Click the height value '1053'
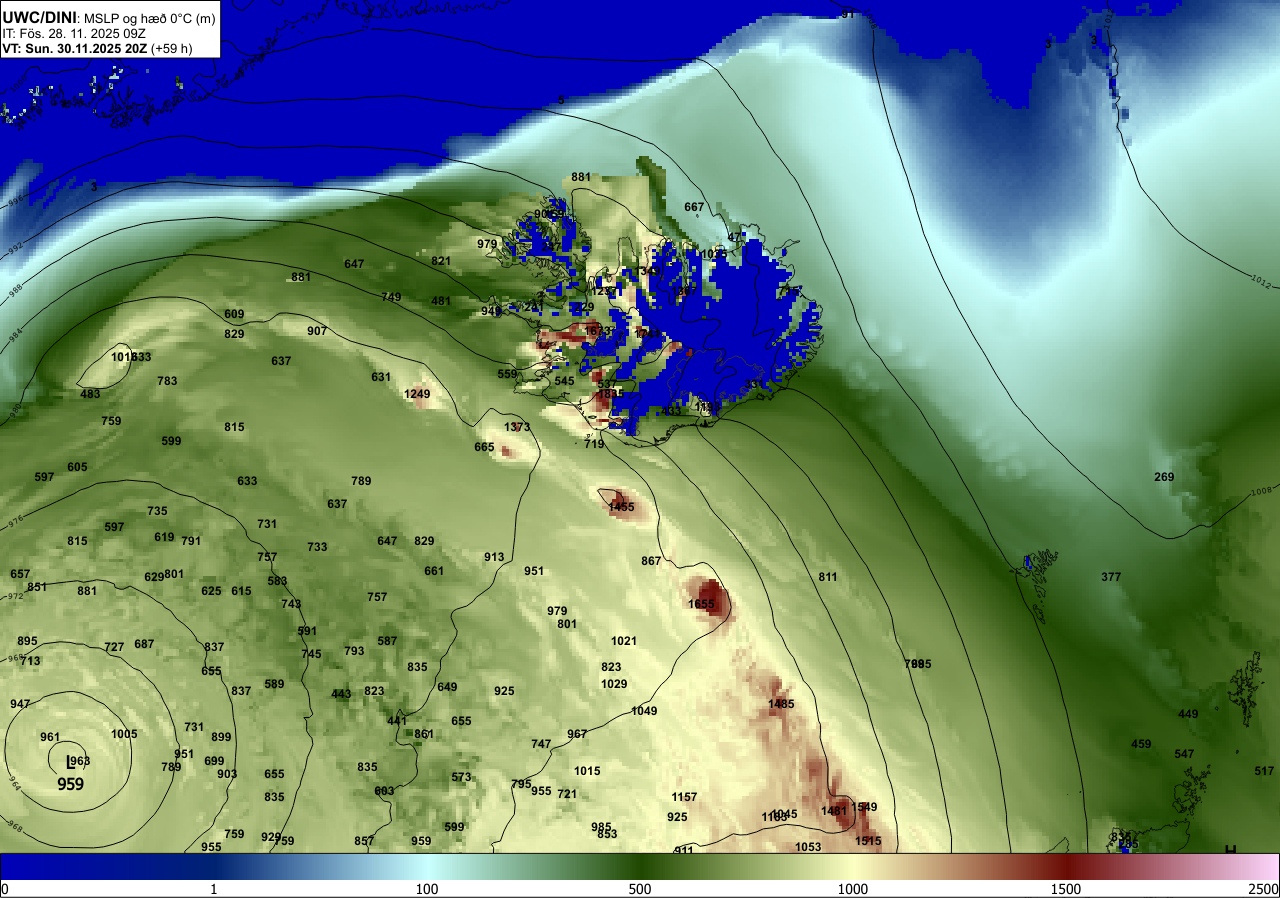Screen dimensions: 1280x898 (x=808, y=847)
